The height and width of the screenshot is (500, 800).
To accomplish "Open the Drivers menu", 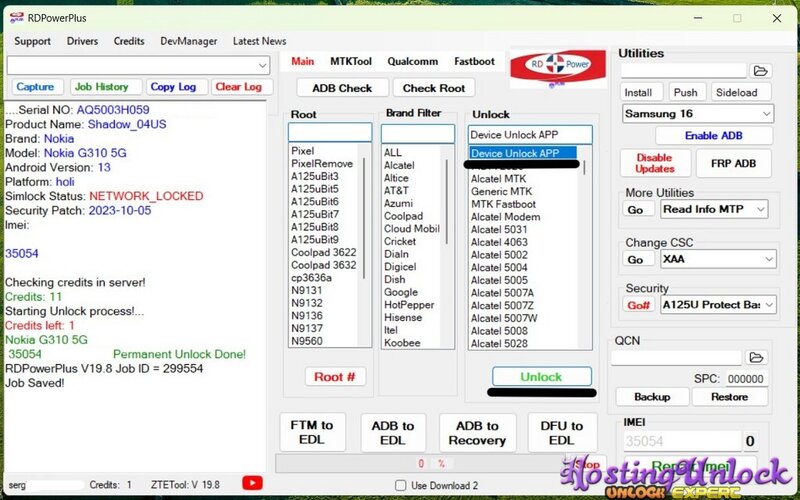I will tap(82, 41).
